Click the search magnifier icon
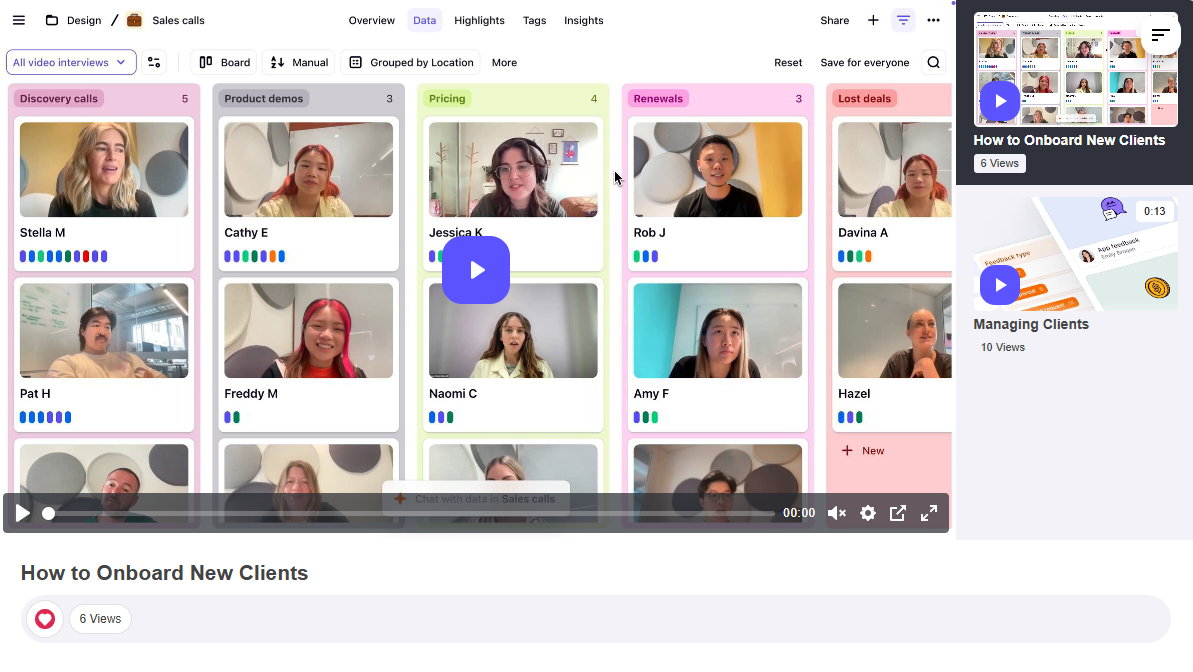The height and width of the screenshot is (672, 1193). (933, 62)
